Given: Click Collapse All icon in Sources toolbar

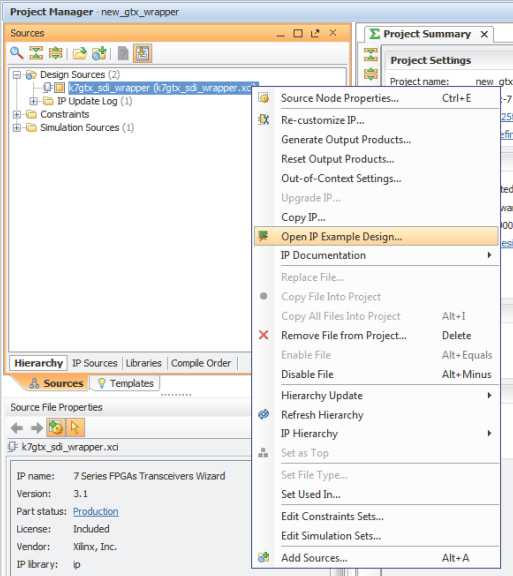Looking at the screenshot, I should tap(36, 54).
